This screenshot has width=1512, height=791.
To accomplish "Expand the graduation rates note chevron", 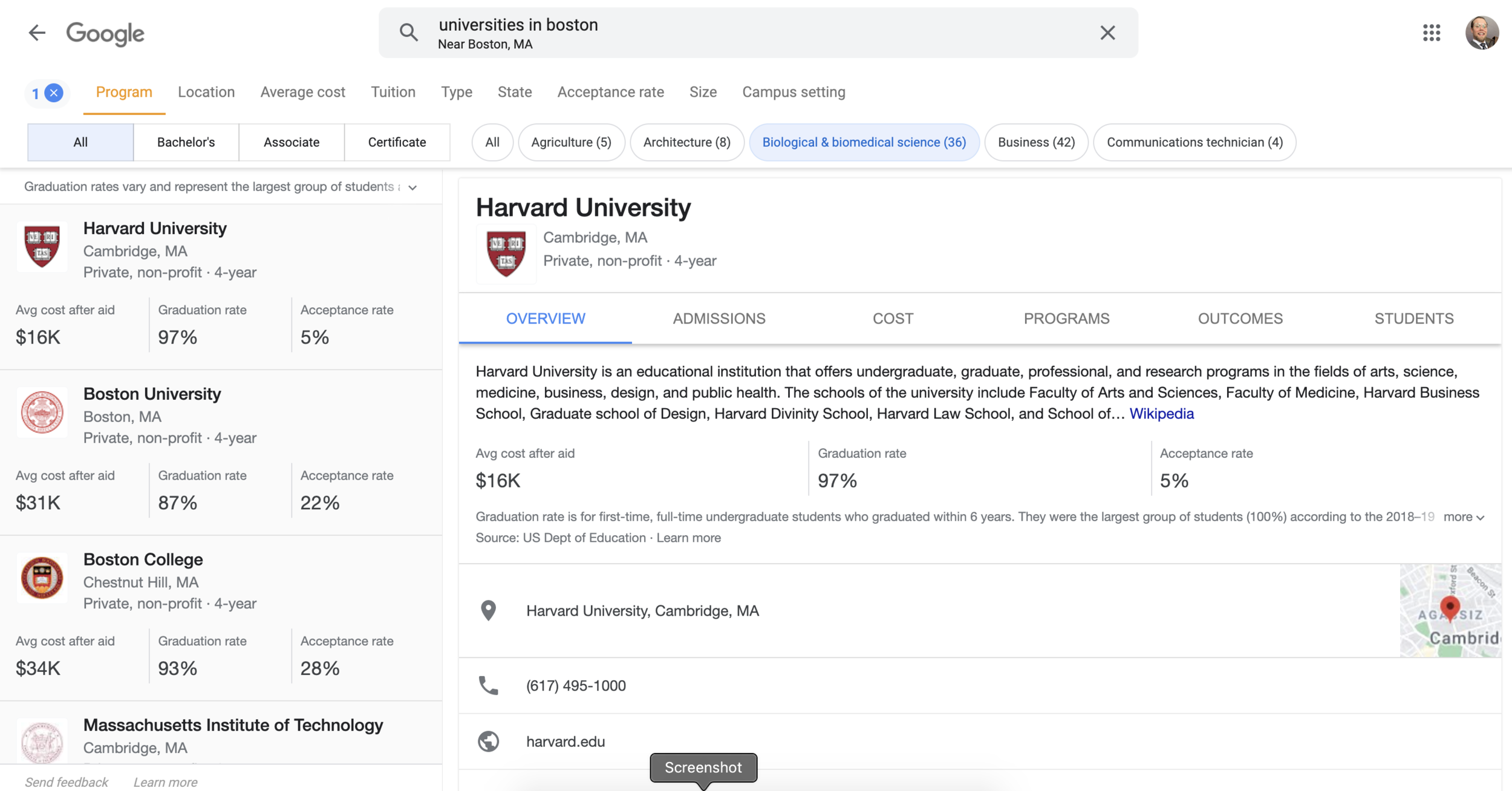I will [x=412, y=187].
